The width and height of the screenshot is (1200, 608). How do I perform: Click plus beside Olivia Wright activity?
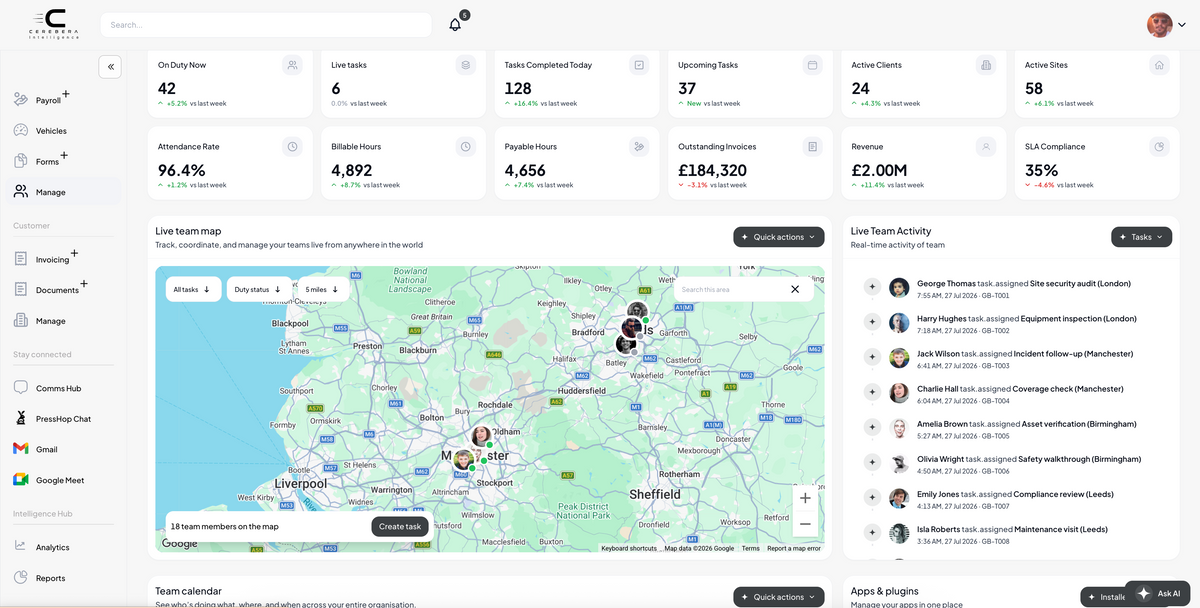click(872, 462)
